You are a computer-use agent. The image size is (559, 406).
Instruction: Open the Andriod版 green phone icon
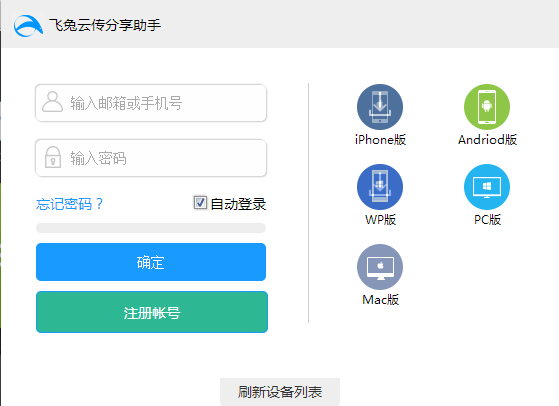coord(487,107)
